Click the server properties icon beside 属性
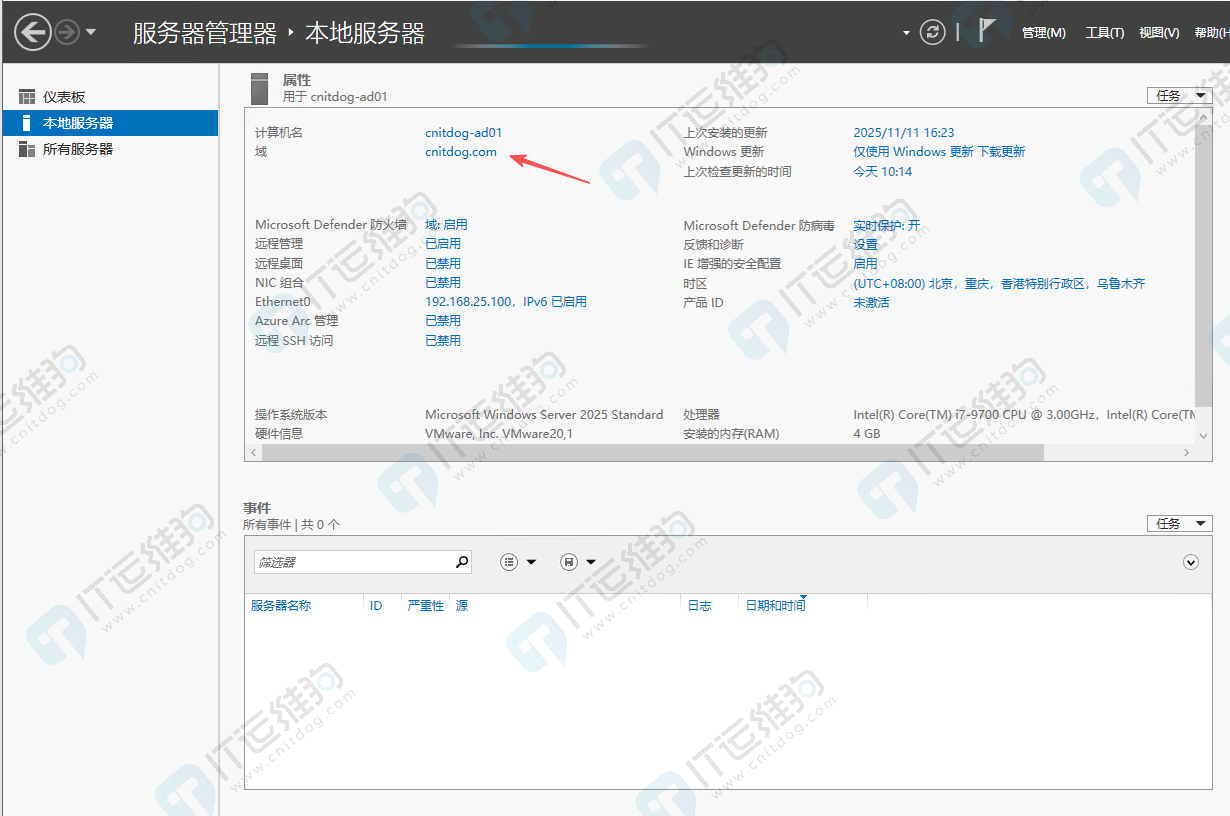This screenshot has width=1230, height=816. (x=260, y=88)
